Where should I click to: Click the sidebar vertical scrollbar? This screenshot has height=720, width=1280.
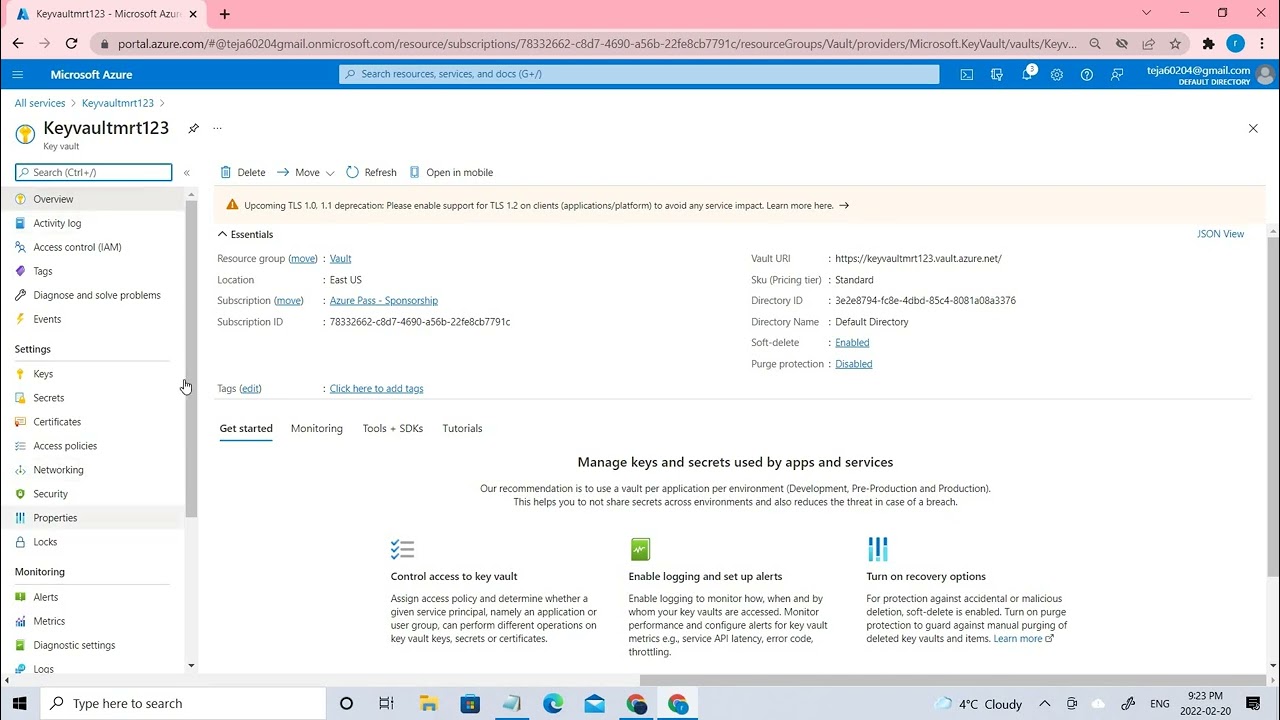(191, 359)
